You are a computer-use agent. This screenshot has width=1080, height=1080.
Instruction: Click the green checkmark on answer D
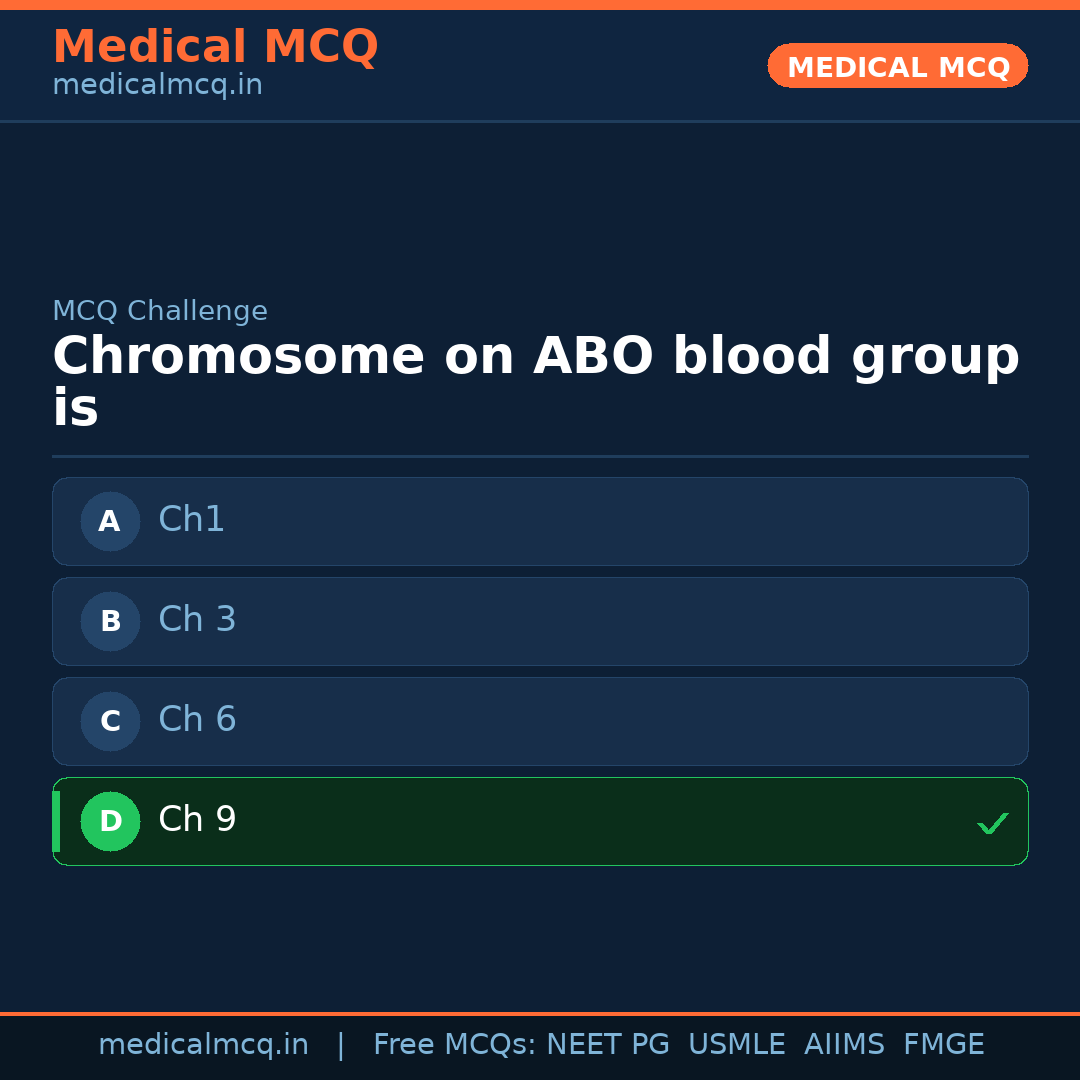click(x=992, y=823)
